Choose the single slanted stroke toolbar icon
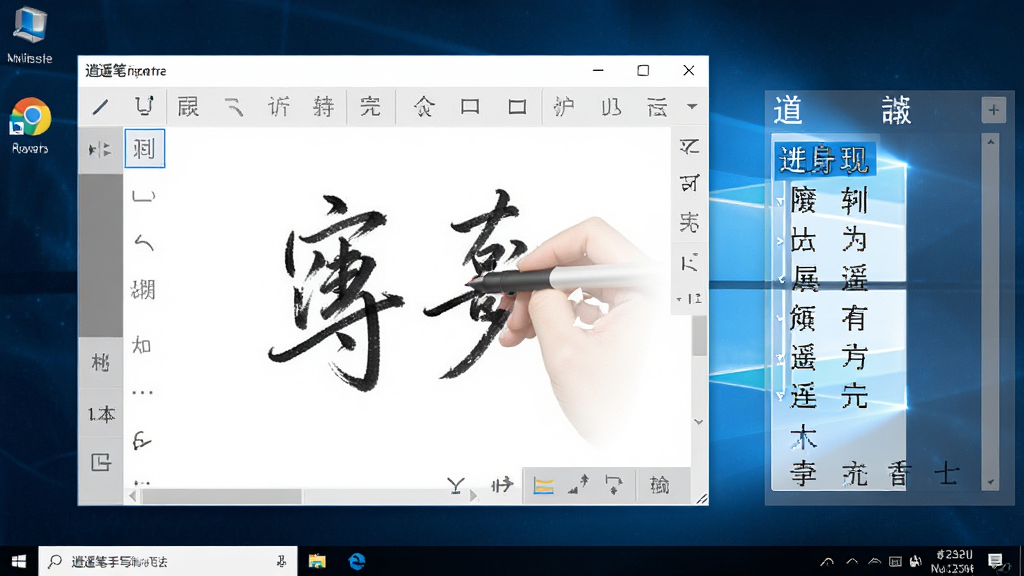1024x576 pixels. pos(234,107)
